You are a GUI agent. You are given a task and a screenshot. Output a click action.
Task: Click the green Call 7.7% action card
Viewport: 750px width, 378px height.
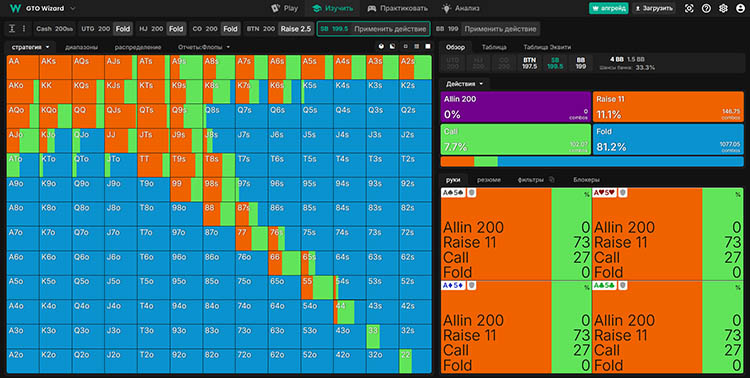[x=516, y=139]
